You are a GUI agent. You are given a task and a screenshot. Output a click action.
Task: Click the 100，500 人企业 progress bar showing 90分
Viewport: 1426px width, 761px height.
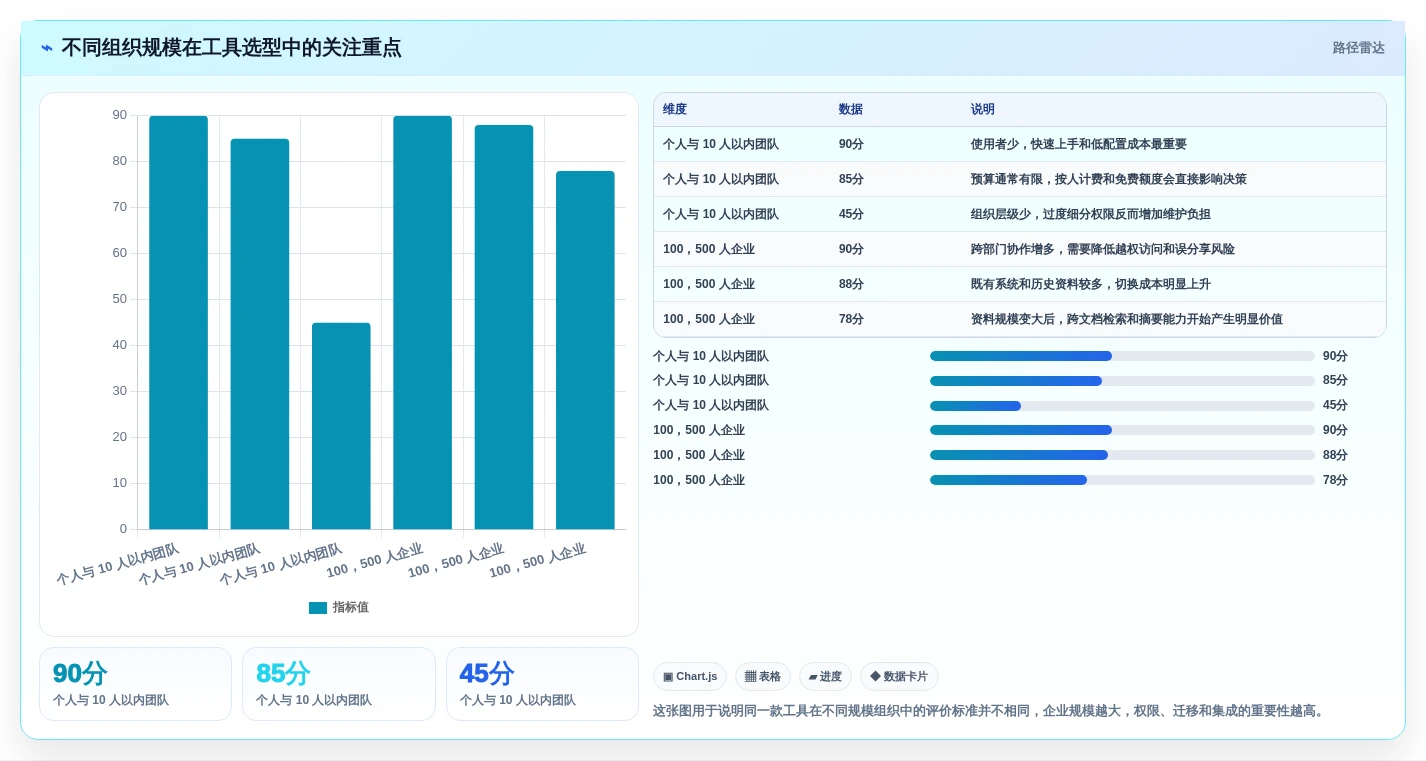point(1122,430)
